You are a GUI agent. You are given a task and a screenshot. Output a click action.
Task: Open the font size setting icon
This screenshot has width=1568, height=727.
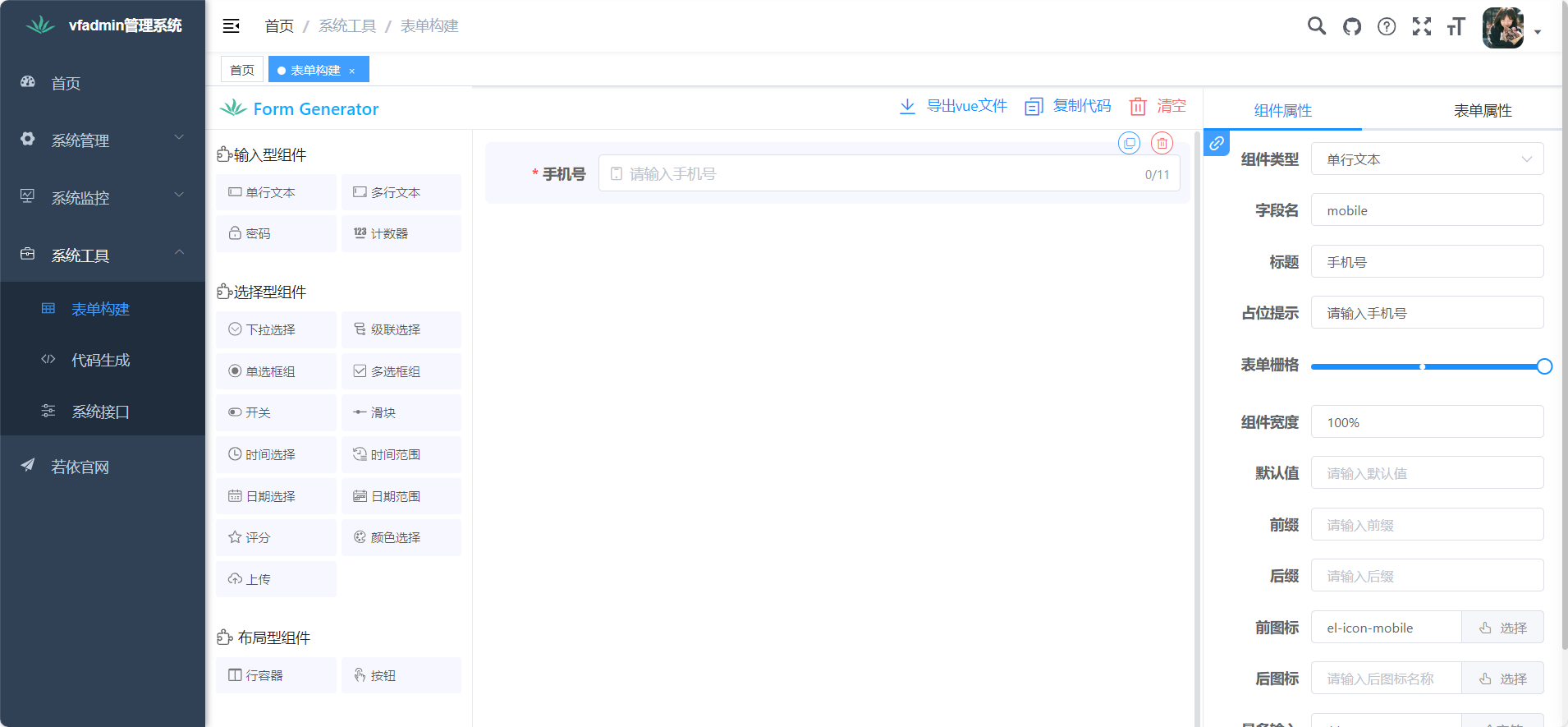tap(1456, 26)
